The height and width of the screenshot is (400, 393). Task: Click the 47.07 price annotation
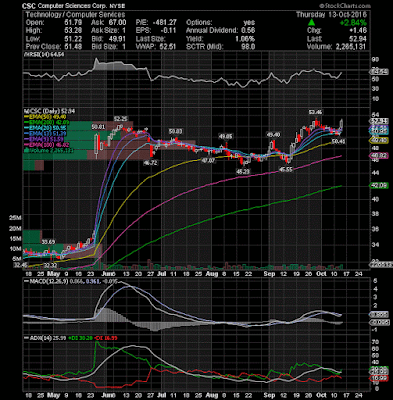[x=207, y=160]
